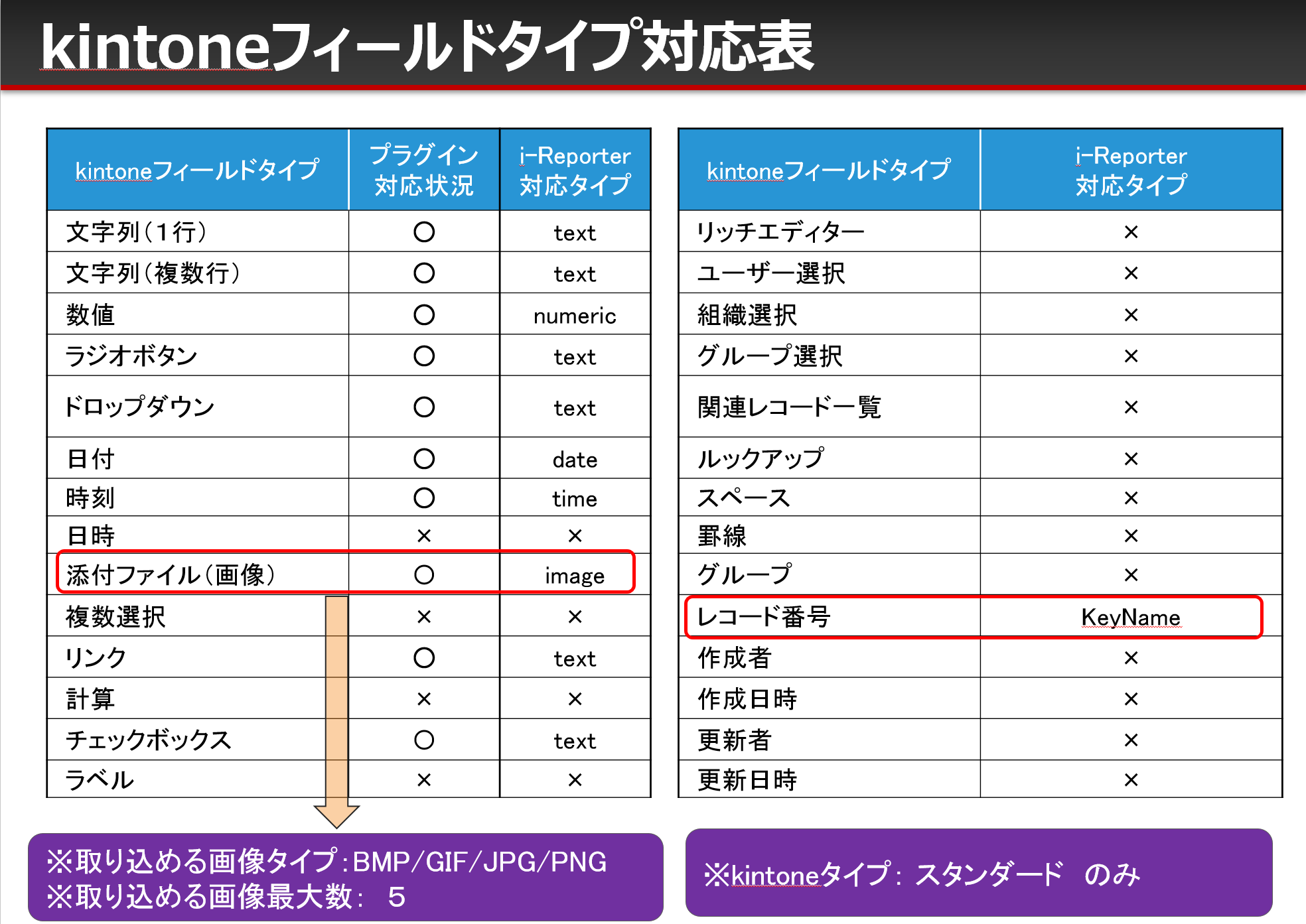Click the × mark for 計算 row

point(424,698)
